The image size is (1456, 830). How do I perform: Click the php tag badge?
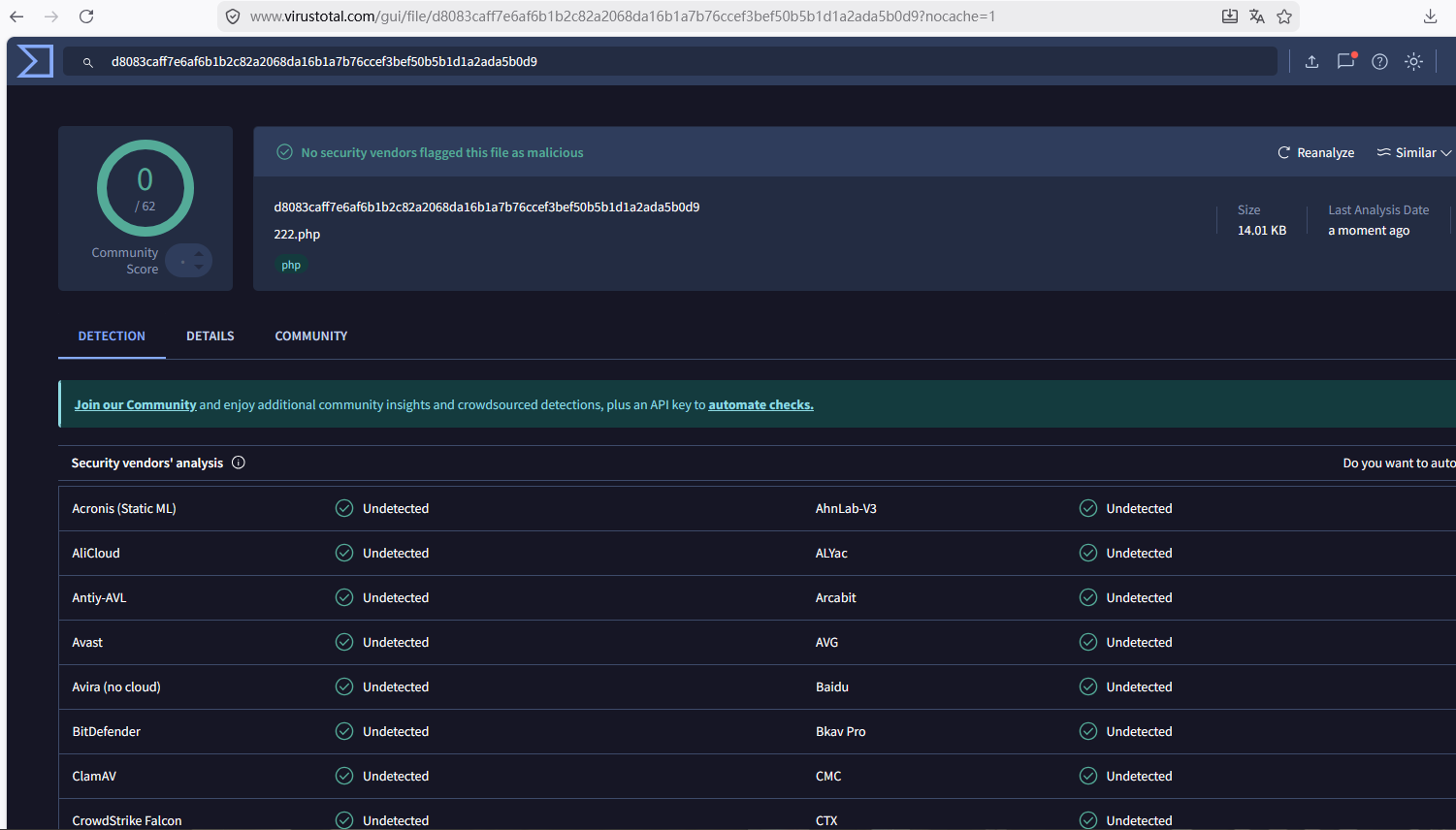291,265
